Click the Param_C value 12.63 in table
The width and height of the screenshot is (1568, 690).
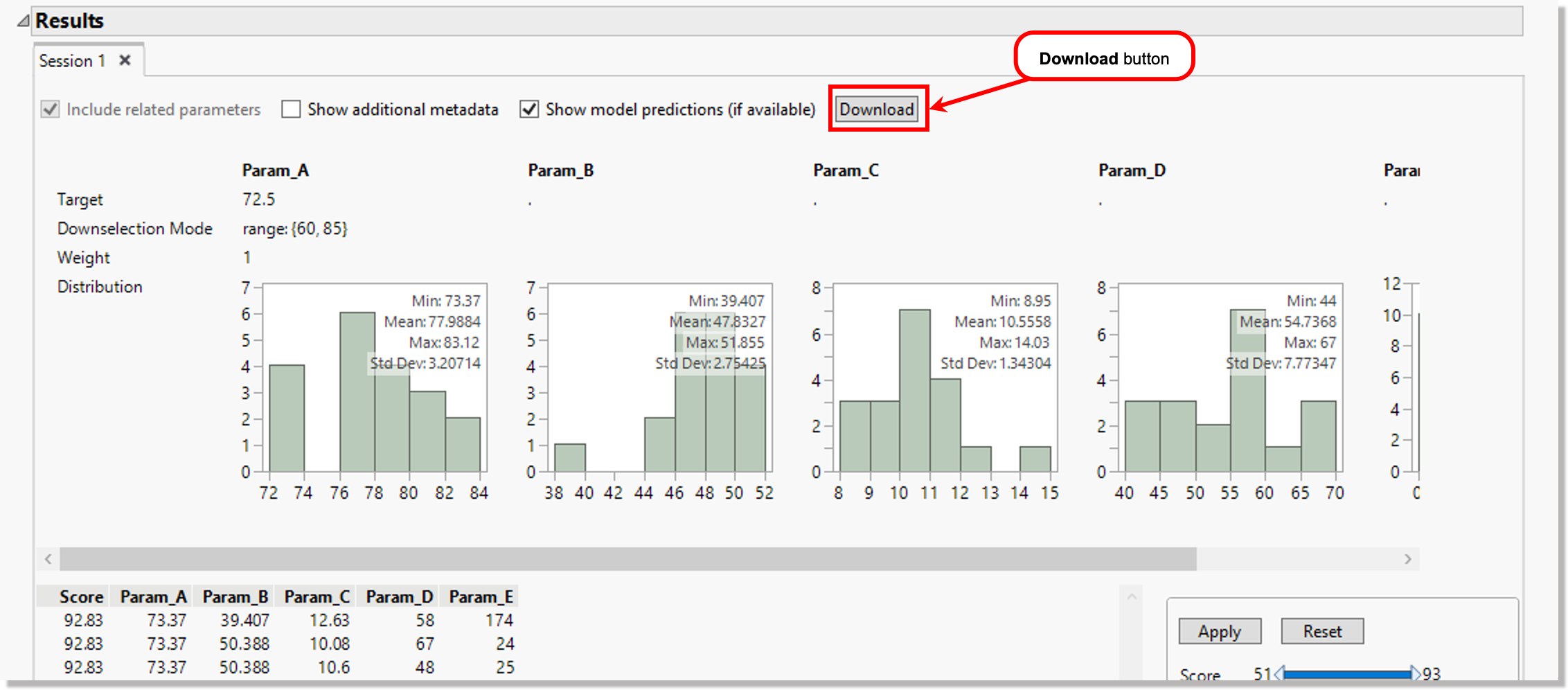tap(330, 620)
